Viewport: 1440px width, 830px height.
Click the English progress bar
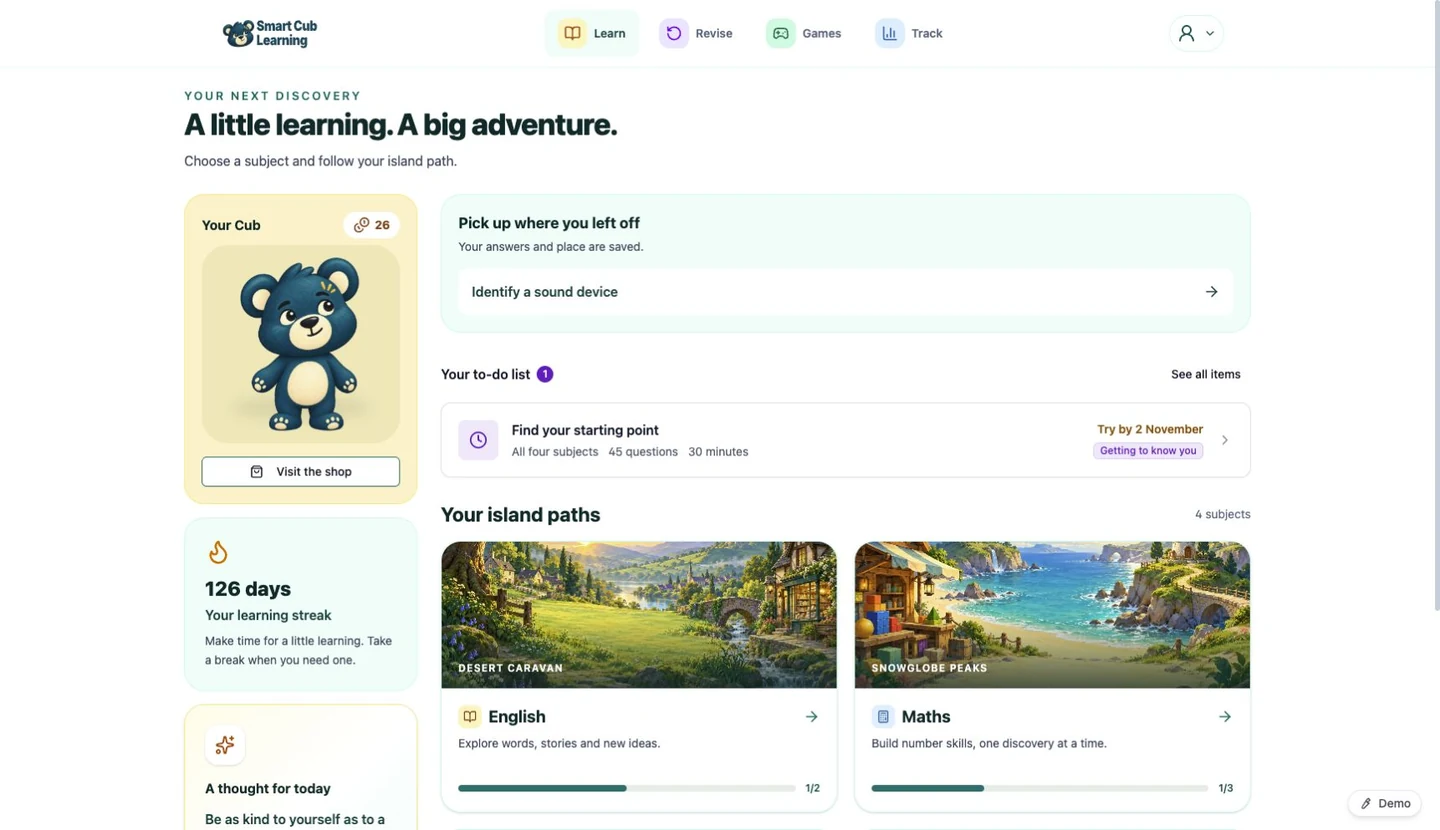click(x=627, y=788)
